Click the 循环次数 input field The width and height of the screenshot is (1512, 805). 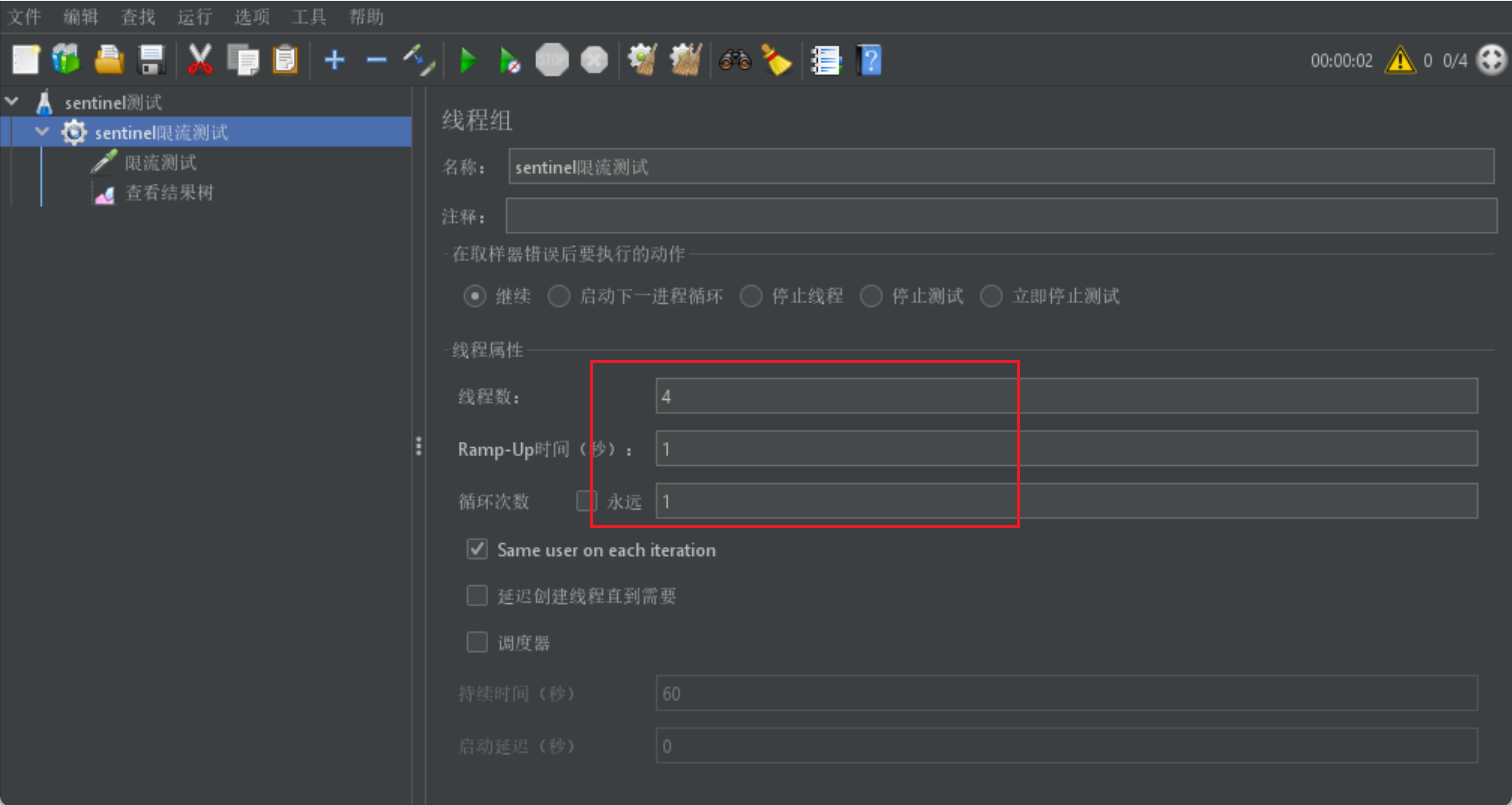pyautogui.click(x=1066, y=501)
